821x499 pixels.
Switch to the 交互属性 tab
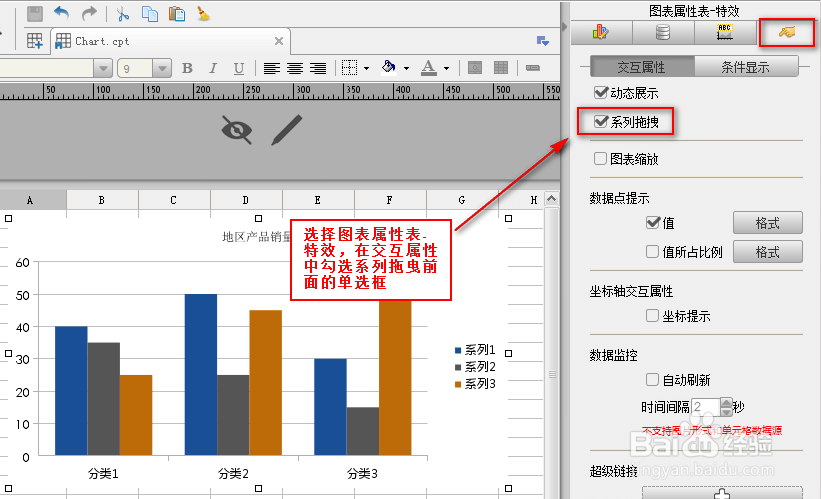642,67
